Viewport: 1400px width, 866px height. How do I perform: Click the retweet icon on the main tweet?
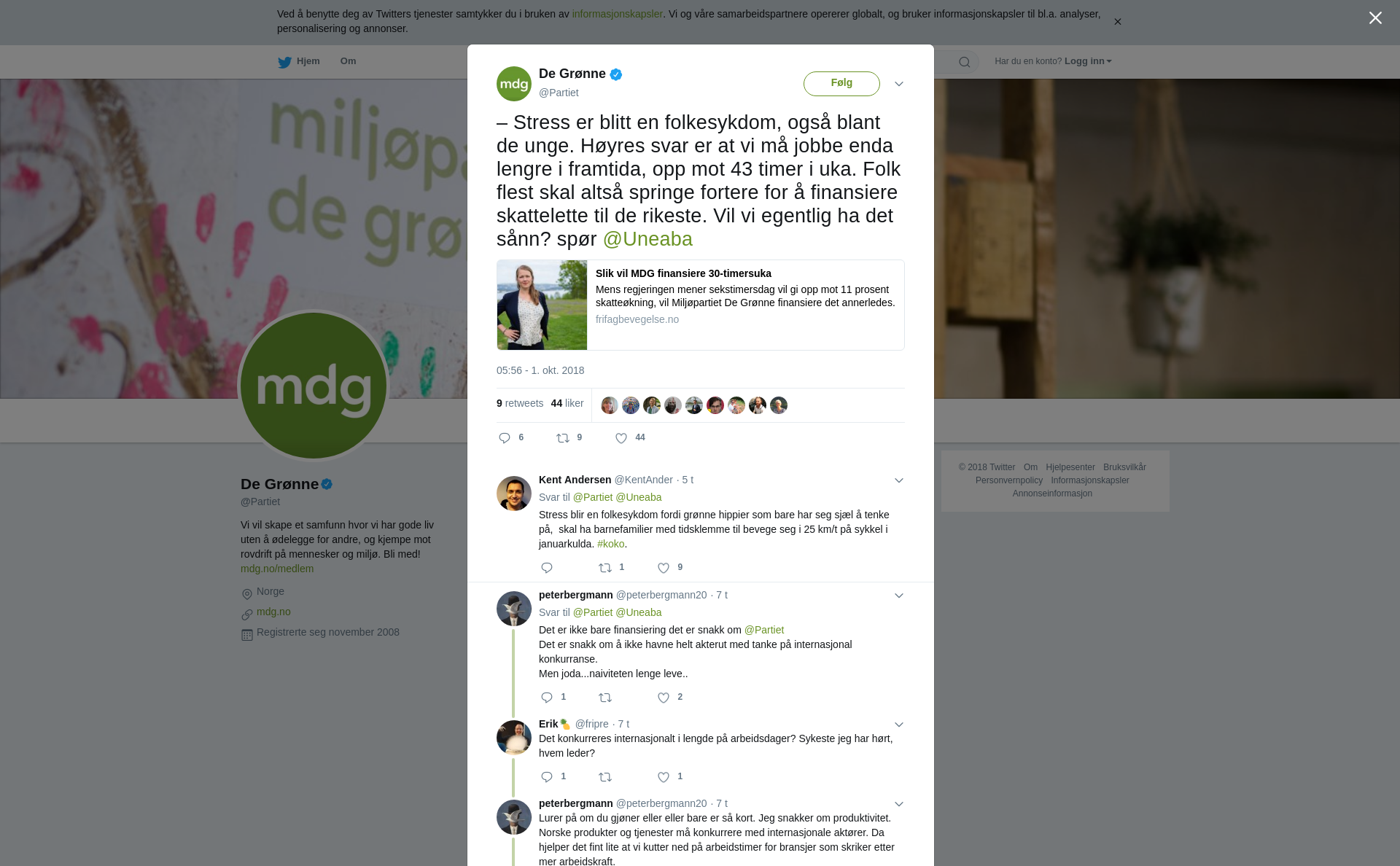pyautogui.click(x=563, y=438)
